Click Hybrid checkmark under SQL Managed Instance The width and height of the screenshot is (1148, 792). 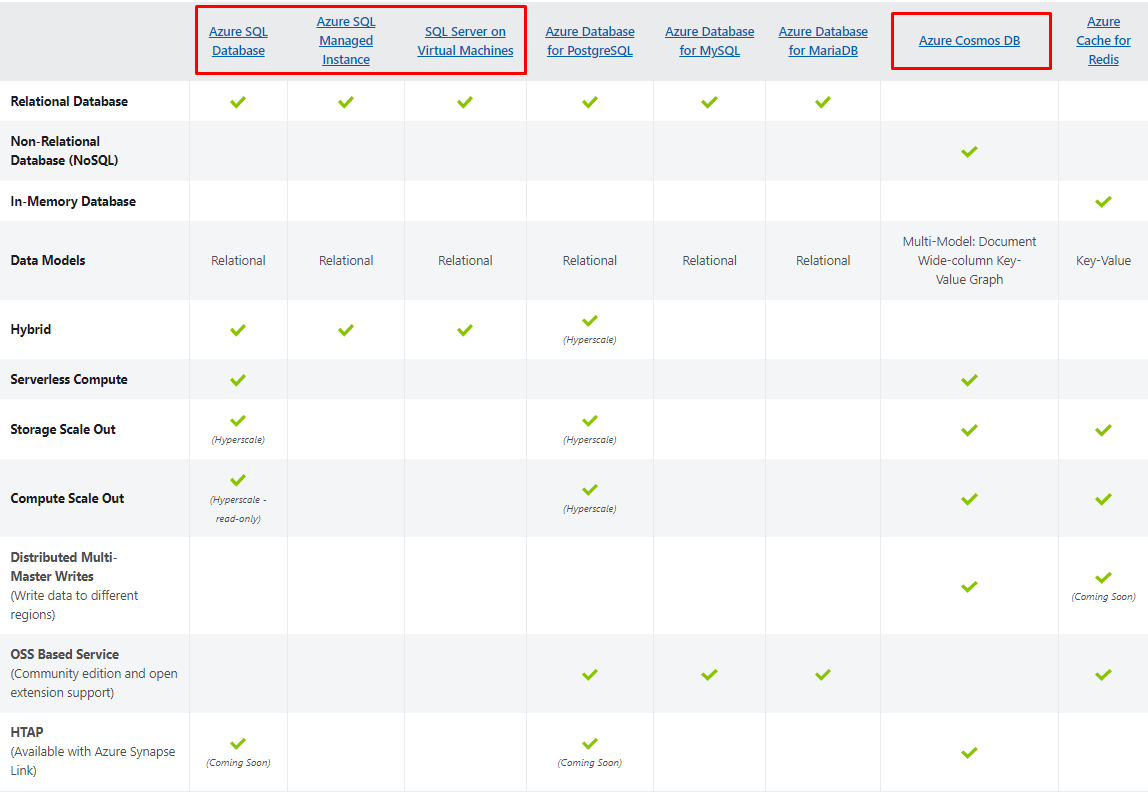[346, 330]
